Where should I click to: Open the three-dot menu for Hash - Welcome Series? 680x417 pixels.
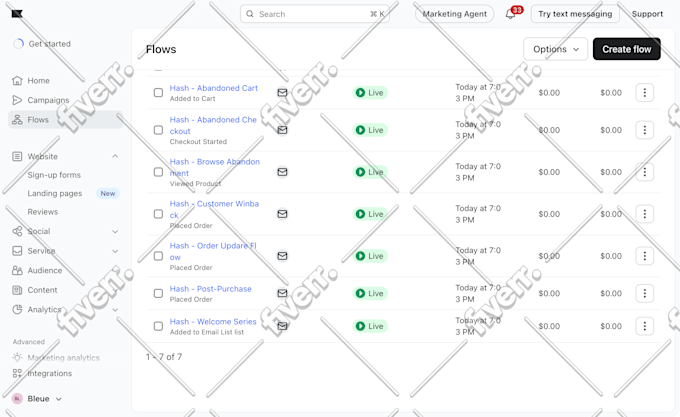(644, 326)
